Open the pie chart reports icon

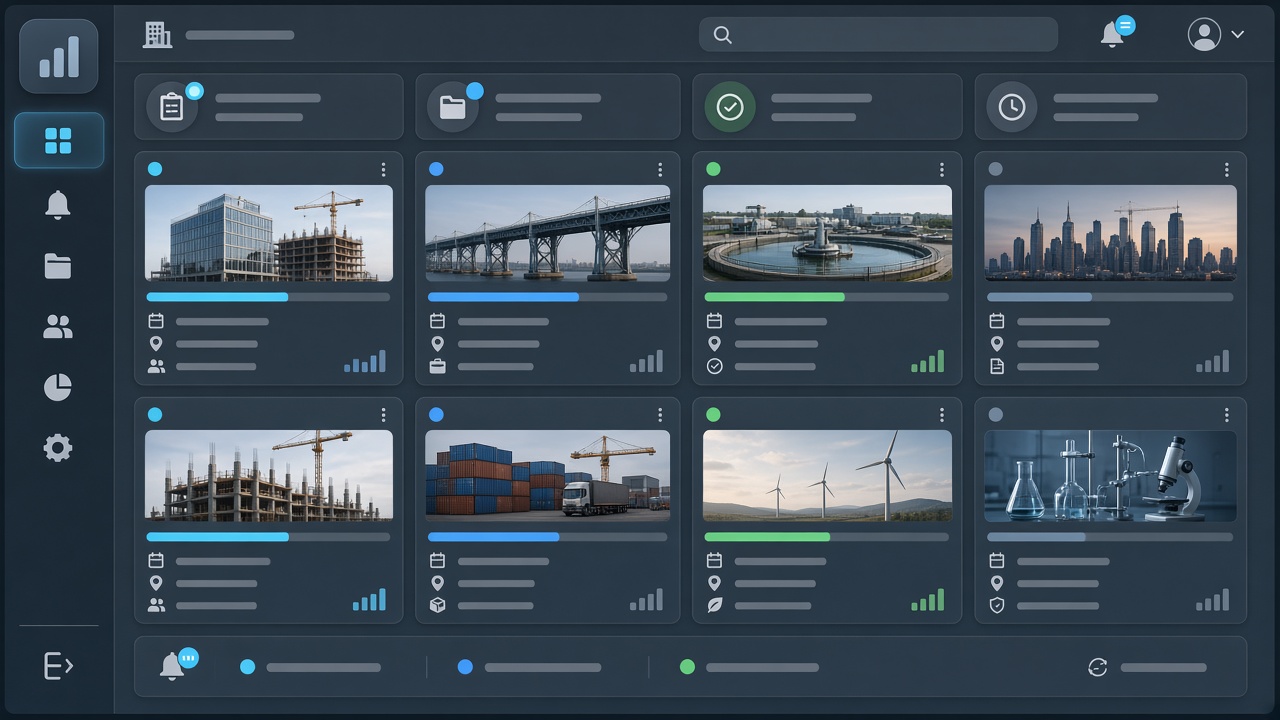pyautogui.click(x=58, y=387)
